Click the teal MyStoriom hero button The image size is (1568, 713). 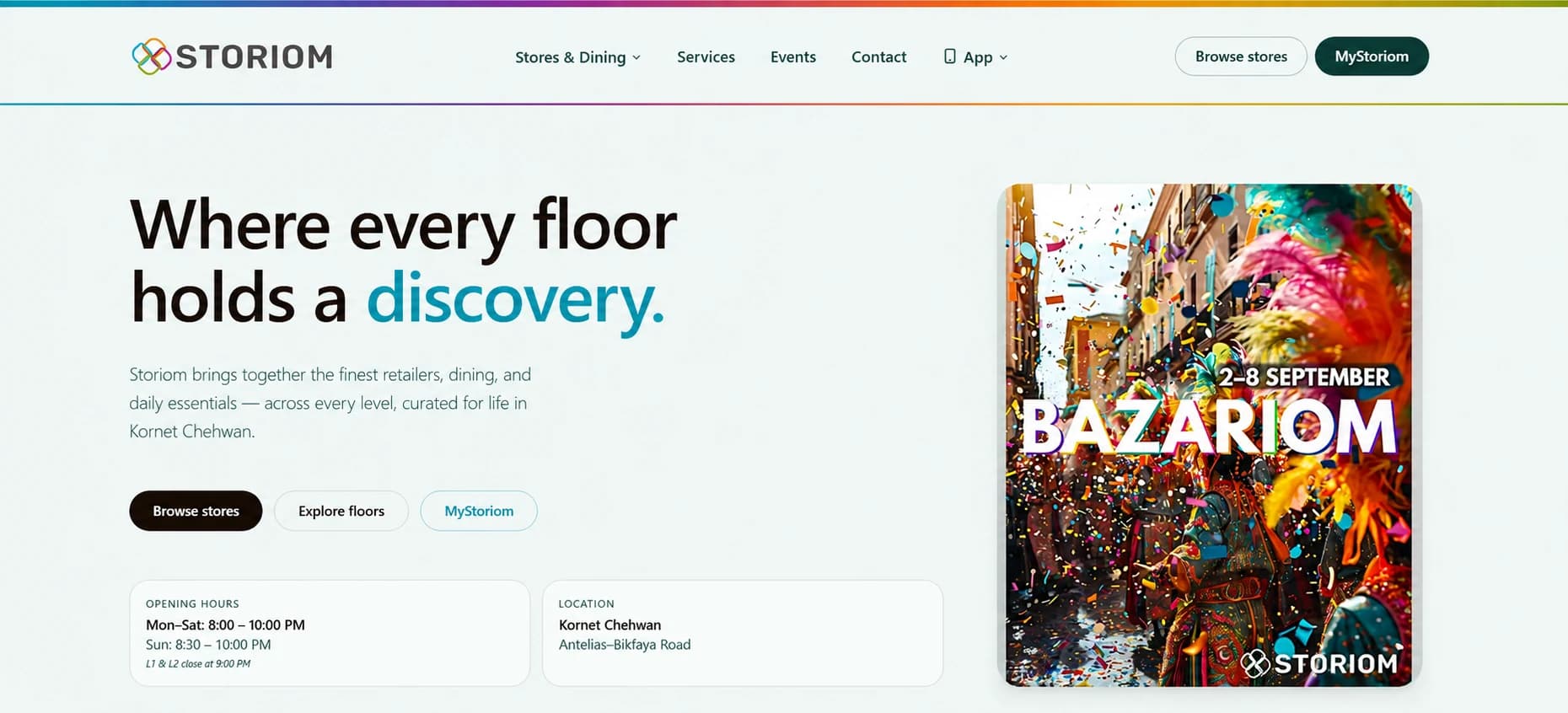tap(479, 511)
